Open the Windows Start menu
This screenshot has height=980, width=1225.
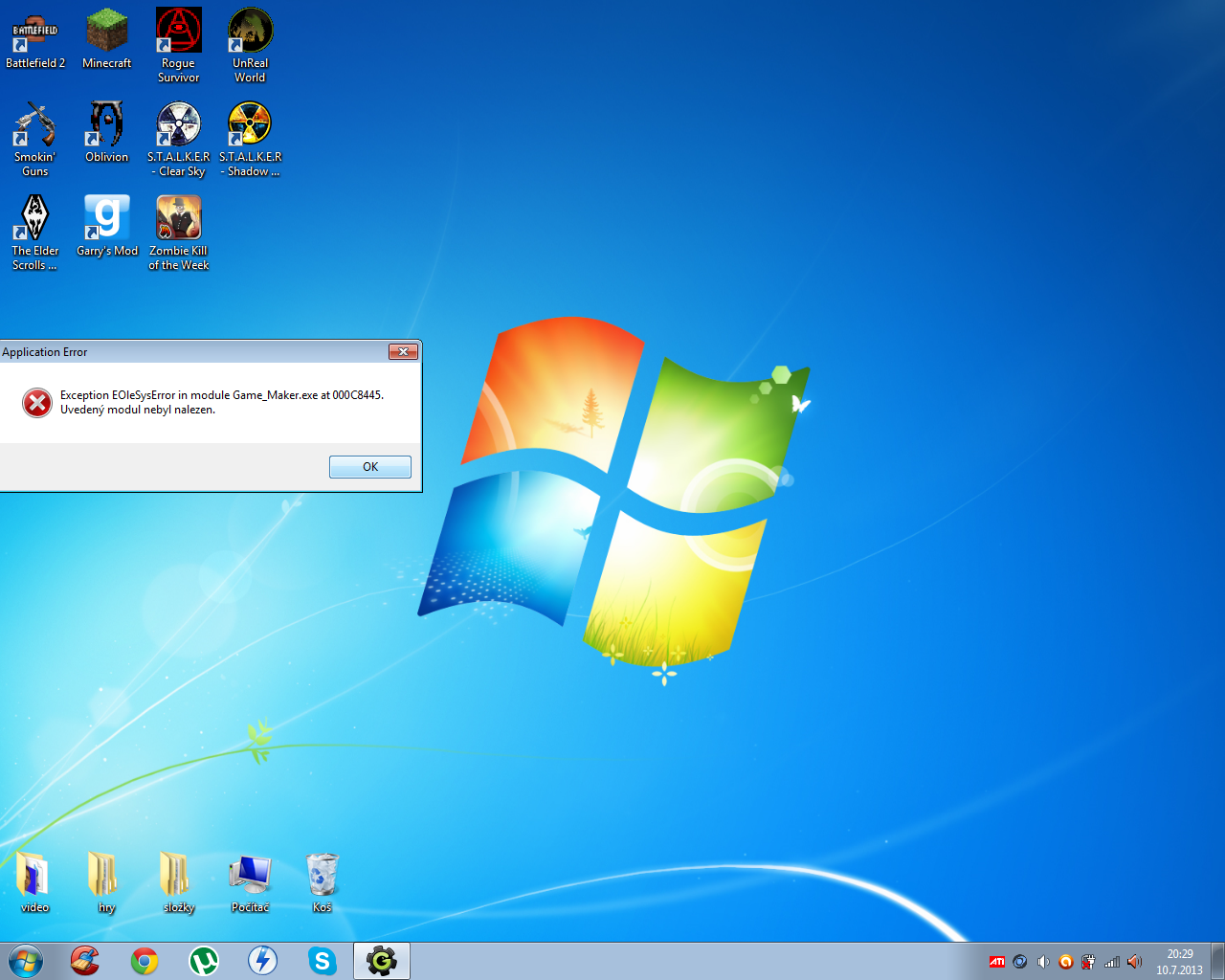tap(26, 961)
